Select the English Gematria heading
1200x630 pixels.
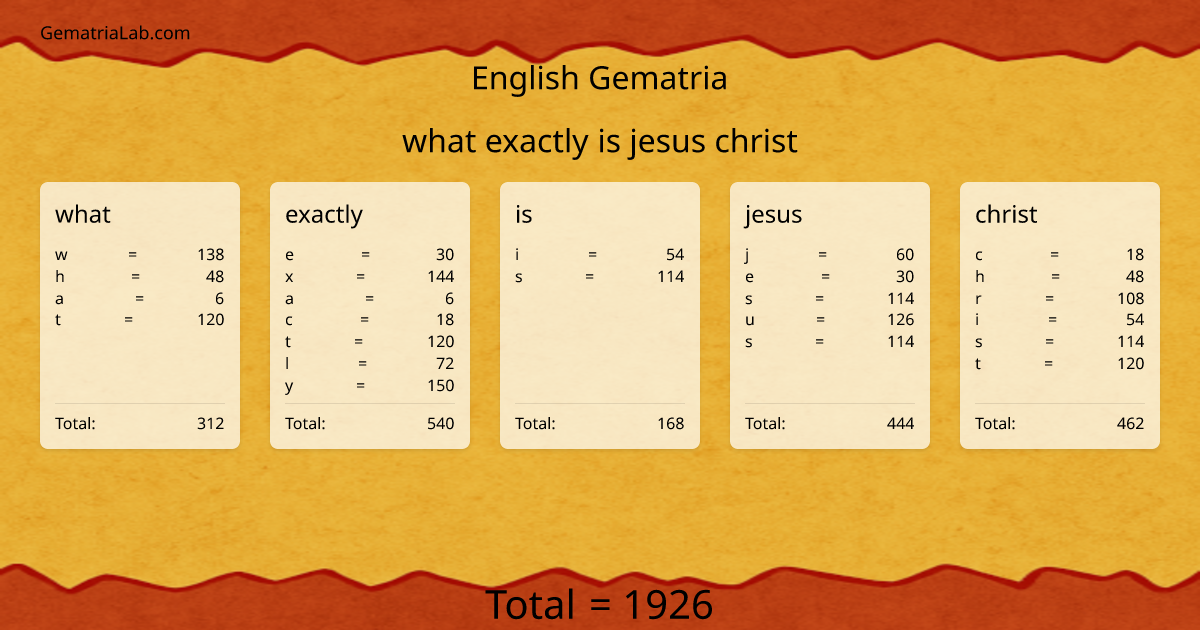click(x=599, y=78)
